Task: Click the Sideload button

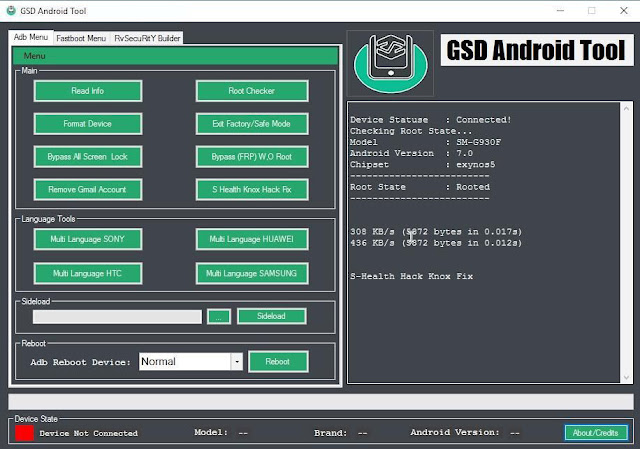Action: [x=271, y=316]
